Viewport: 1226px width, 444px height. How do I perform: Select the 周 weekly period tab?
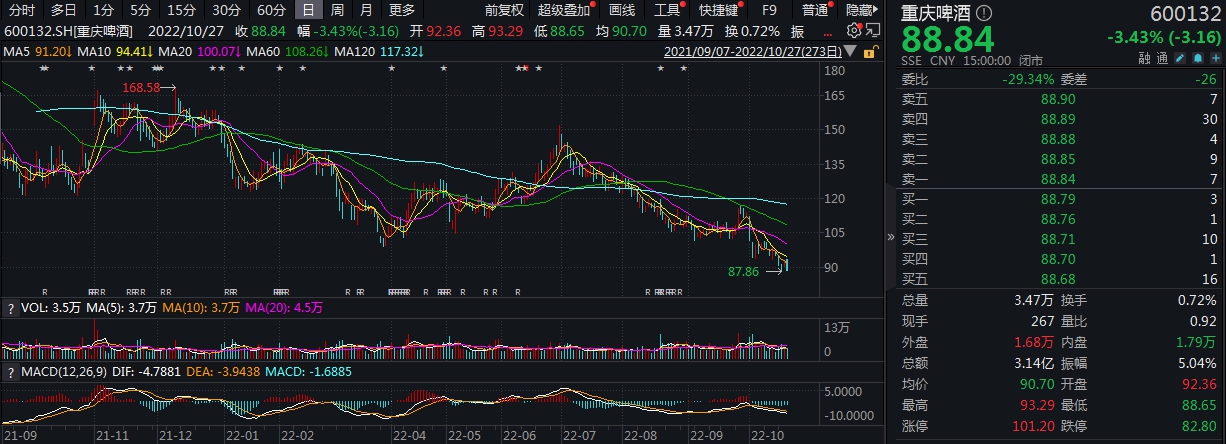click(x=337, y=10)
